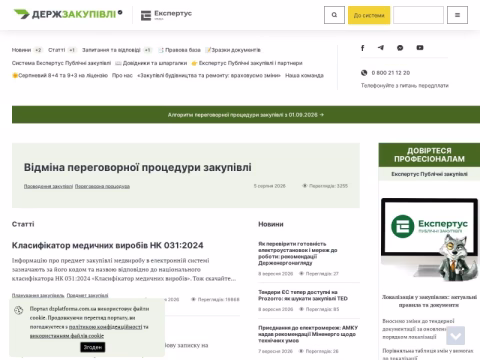This screenshot has width=480, height=360.
Task: Open the Предмет закупівлі tag
Action: pyautogui.click(x=87, y=295)
